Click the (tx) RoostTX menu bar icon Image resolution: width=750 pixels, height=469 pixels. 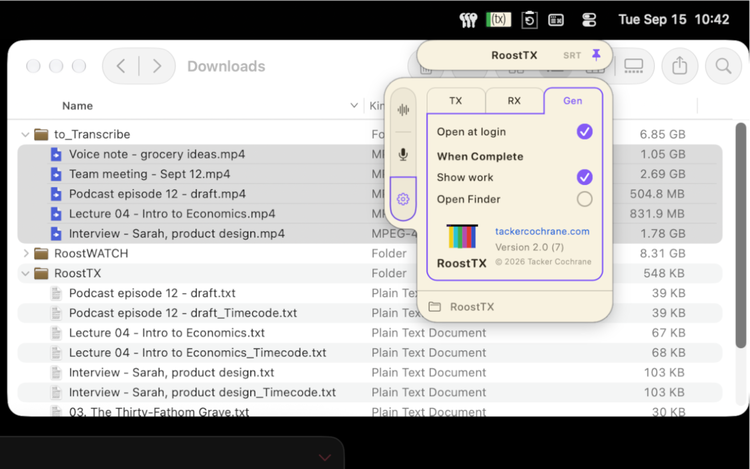[x=498, y=20]
